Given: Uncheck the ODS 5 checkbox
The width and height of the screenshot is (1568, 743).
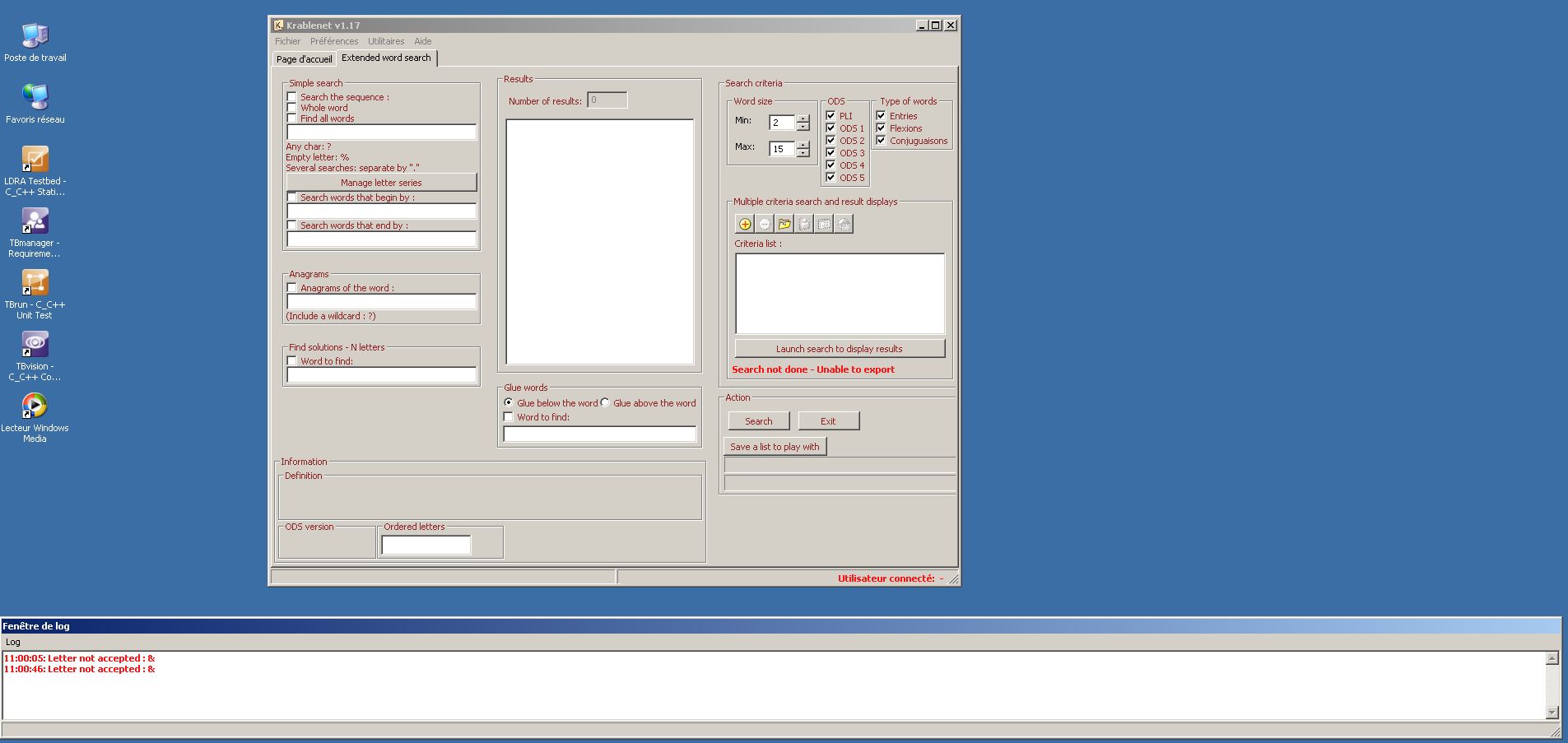Looking at the screenshot, I should coord(831,178).
